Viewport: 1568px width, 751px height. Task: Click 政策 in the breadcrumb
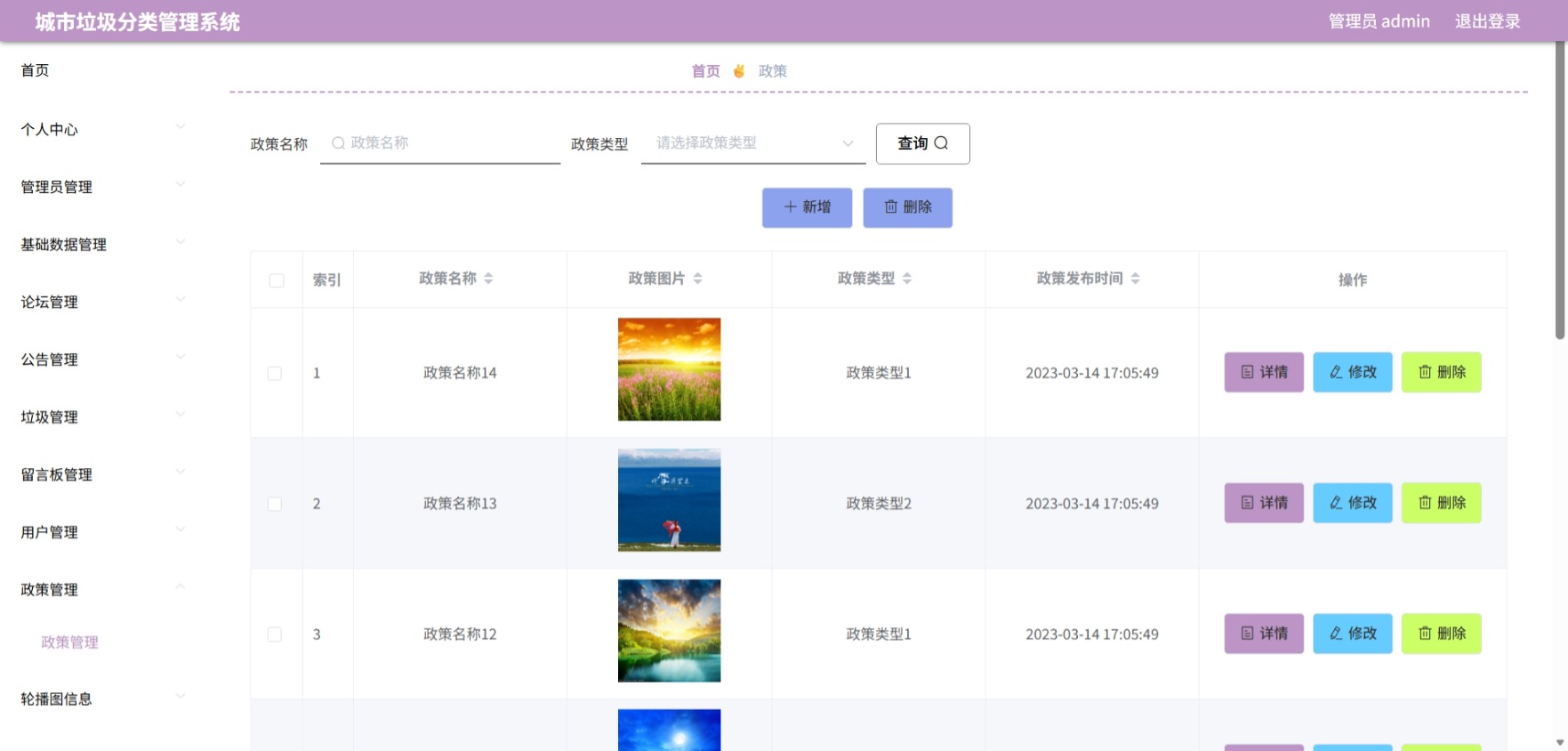772,71
